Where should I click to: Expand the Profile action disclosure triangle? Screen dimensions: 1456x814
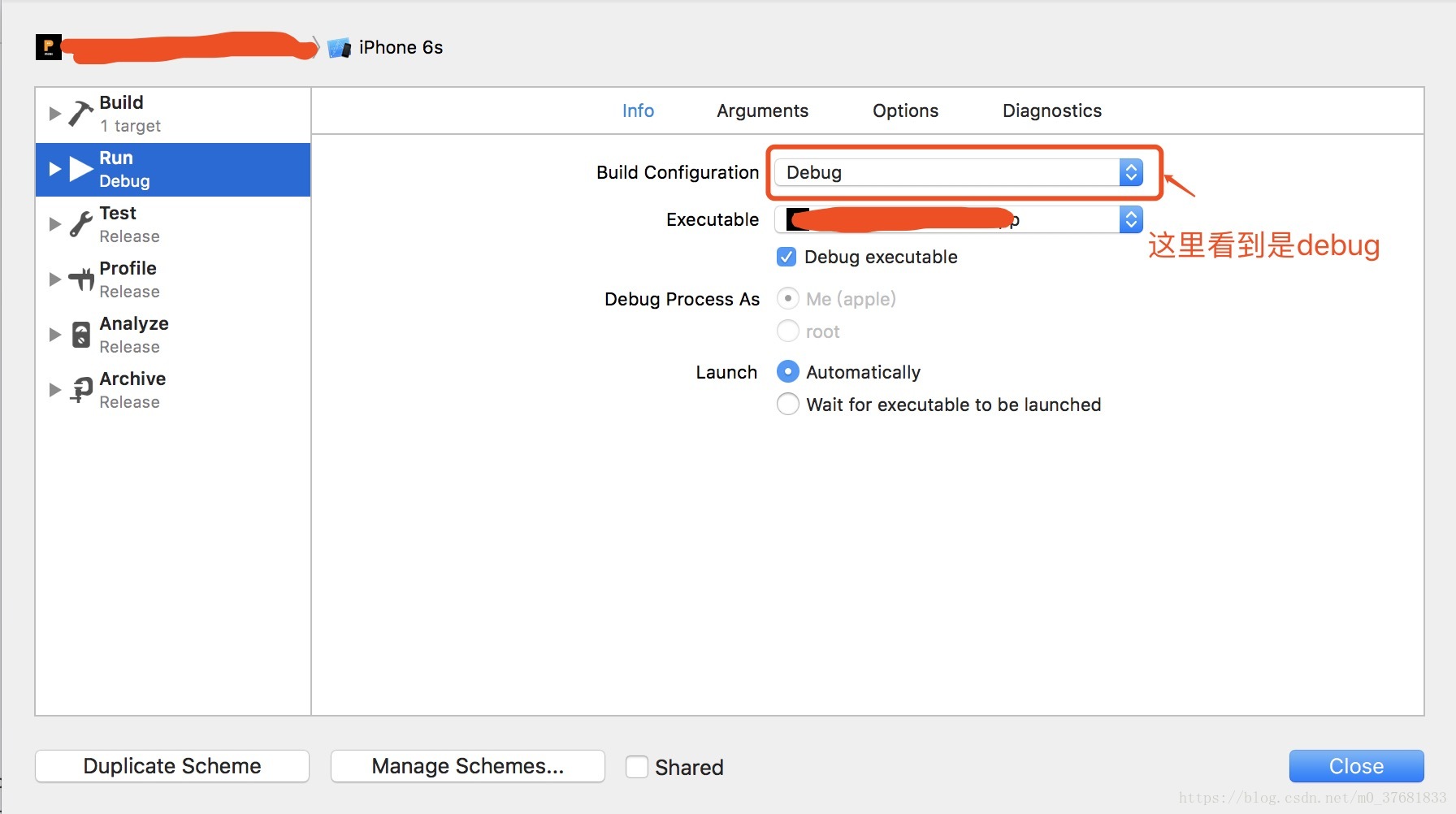coord(54,279)
